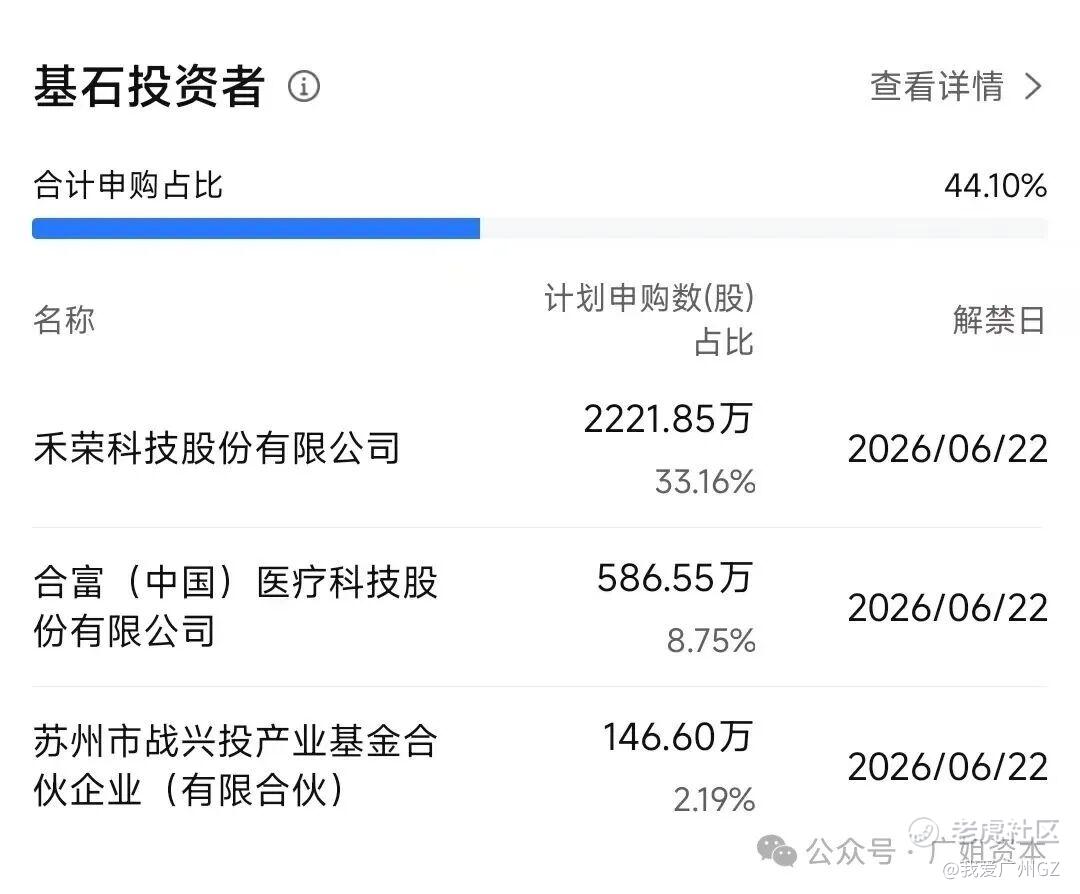The image size is (1080, 894).
Task: Click the 老虎社区 watermark logo
Action: point(927,831)
